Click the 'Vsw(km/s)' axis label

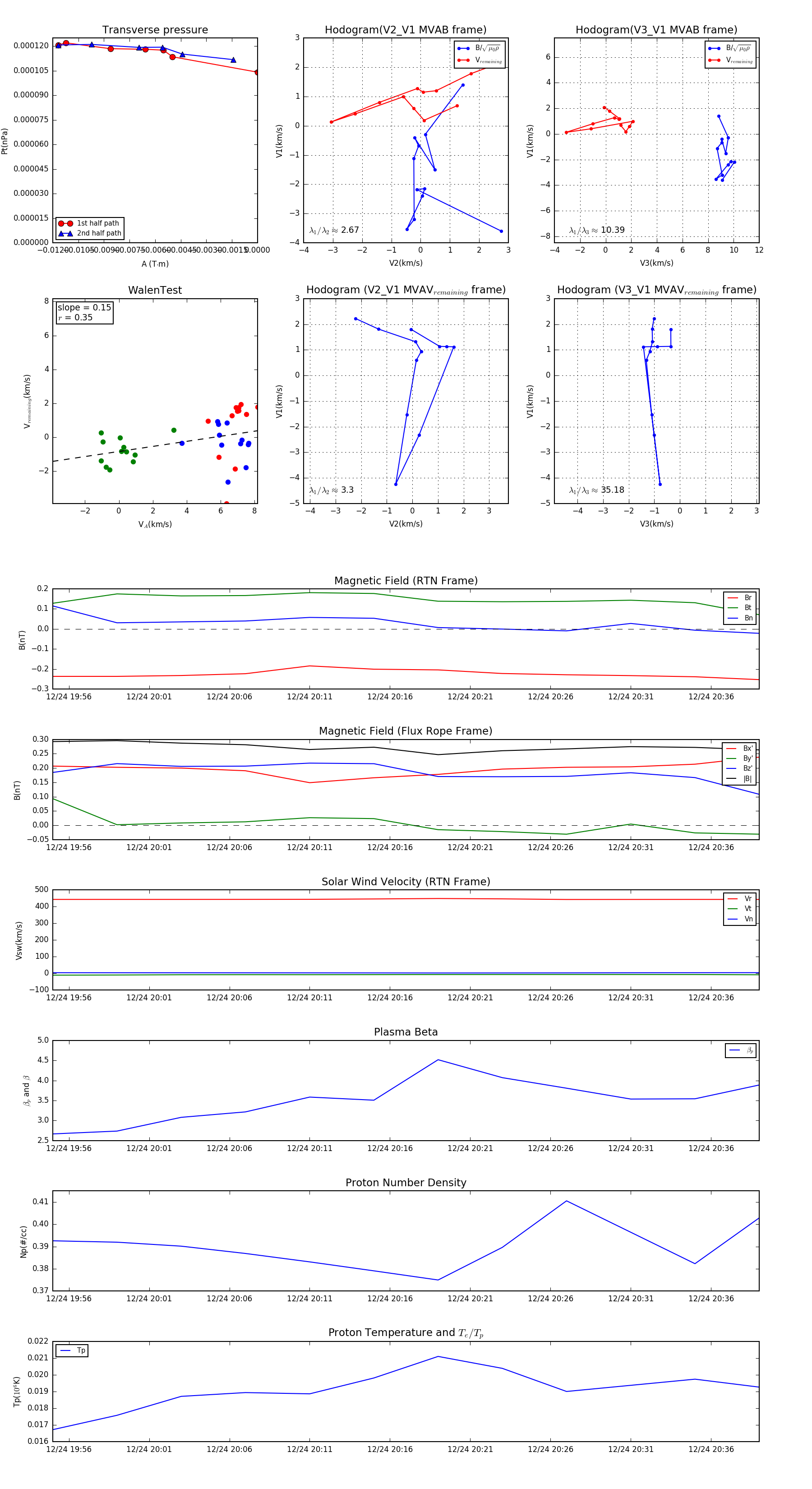19,940
